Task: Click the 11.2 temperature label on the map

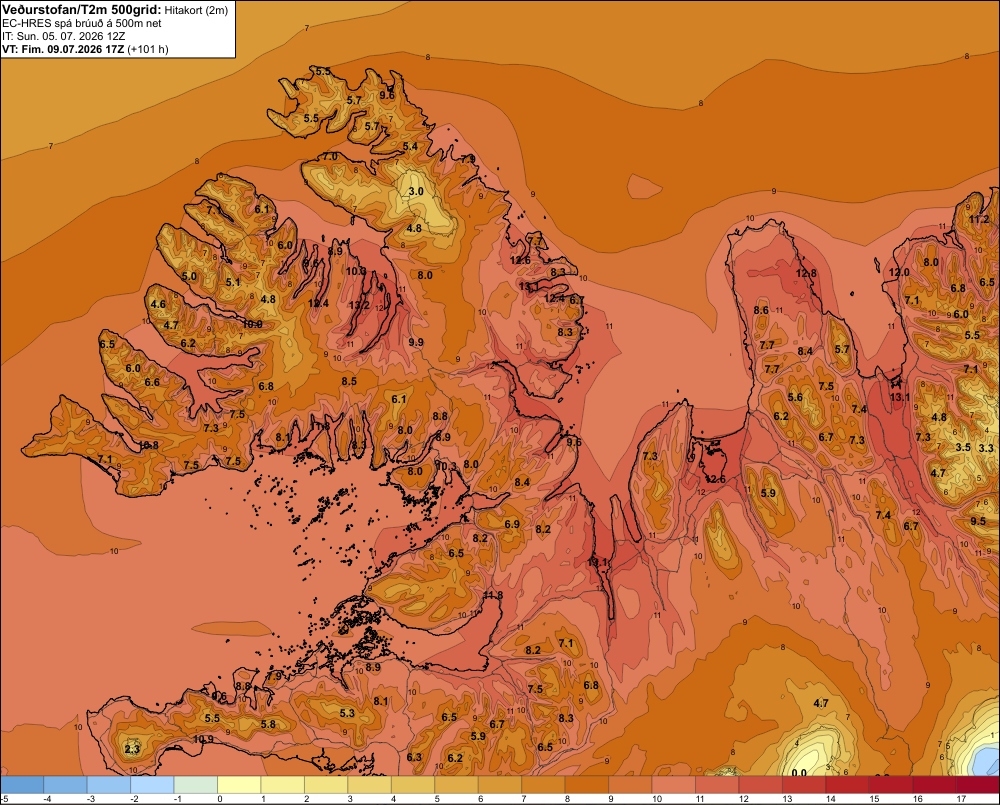Action: coord(979,219)
